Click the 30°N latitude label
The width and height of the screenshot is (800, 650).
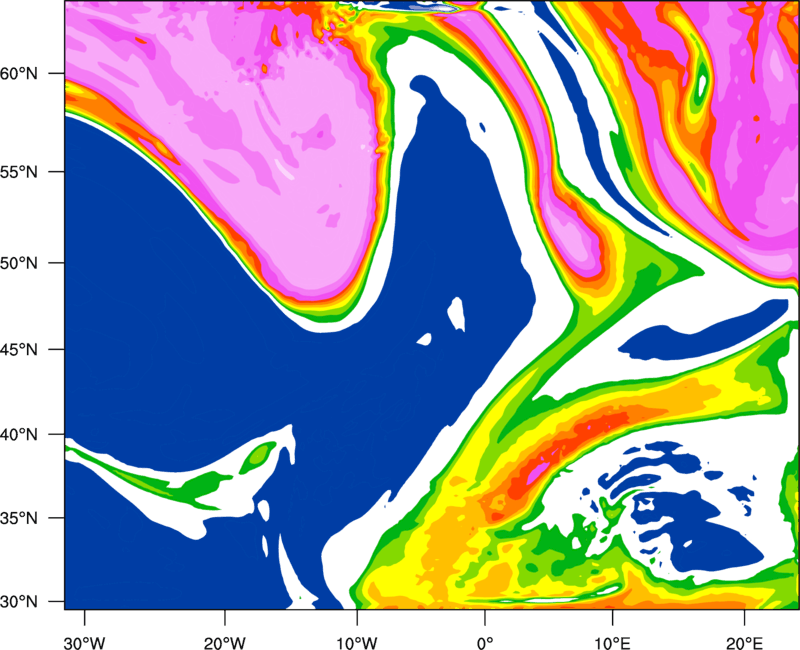pos(19,602)
